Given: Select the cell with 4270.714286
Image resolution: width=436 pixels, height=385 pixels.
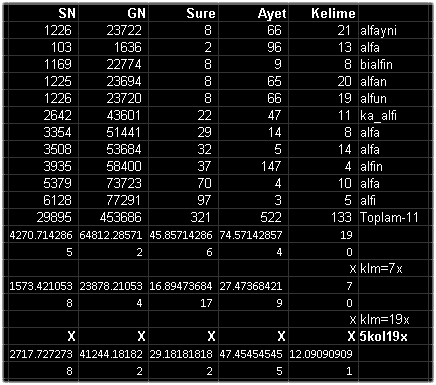Looking at the screenshot, I should (x=43, y=235).
